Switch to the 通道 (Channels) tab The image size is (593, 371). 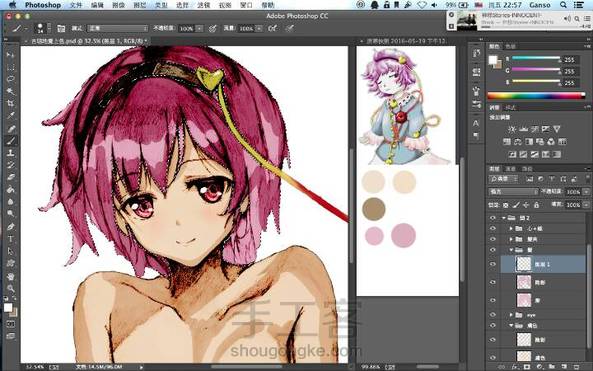coord(511,169)
